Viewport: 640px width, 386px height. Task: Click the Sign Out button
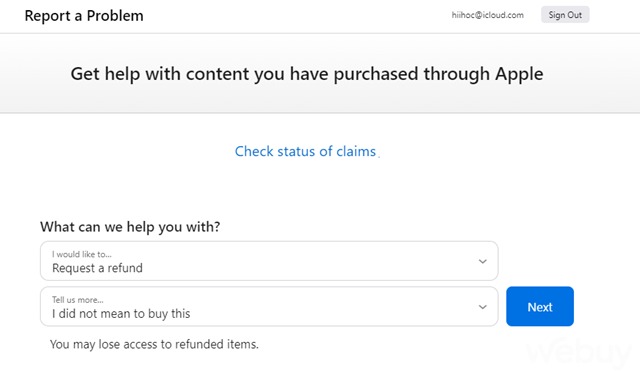(565, 15)
